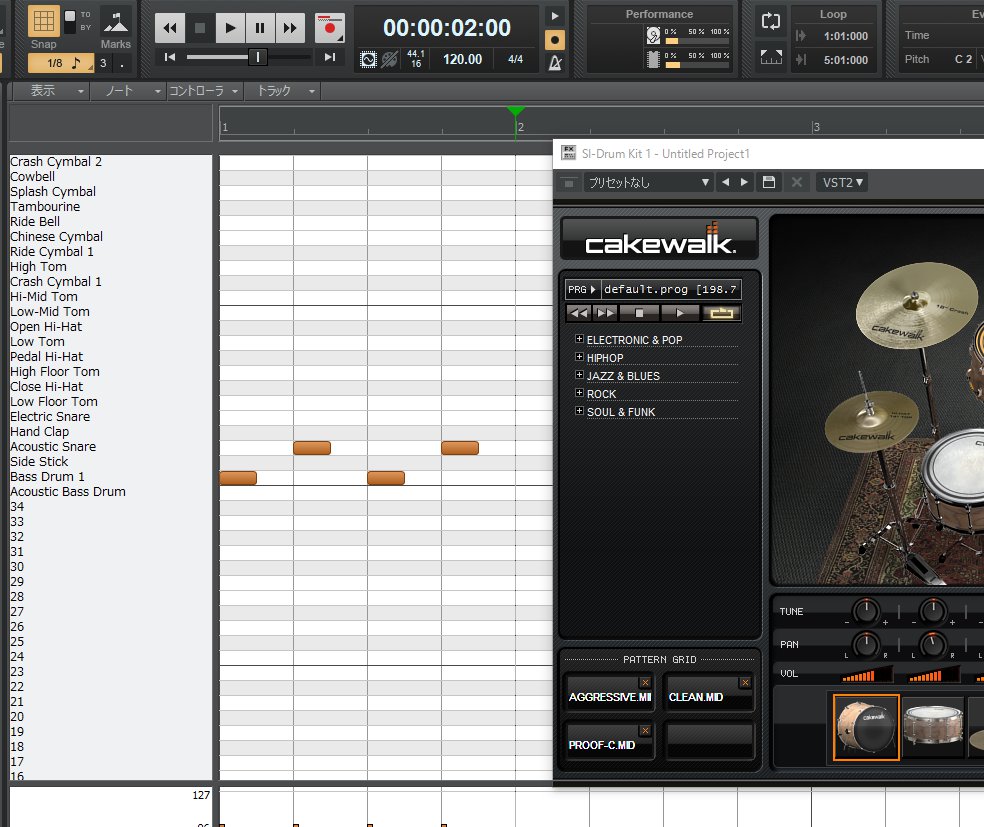984x827 pixels.
Task: Click the transport position slider handle
Action: (x=257, y=57)
